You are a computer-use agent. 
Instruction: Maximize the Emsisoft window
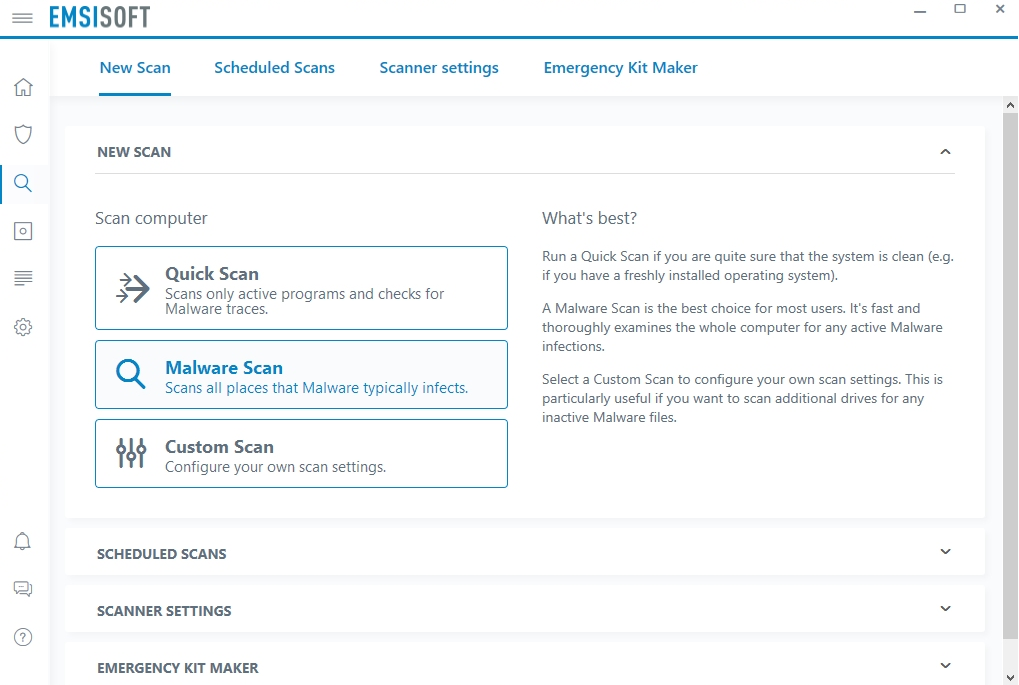[x=960, y=9]
